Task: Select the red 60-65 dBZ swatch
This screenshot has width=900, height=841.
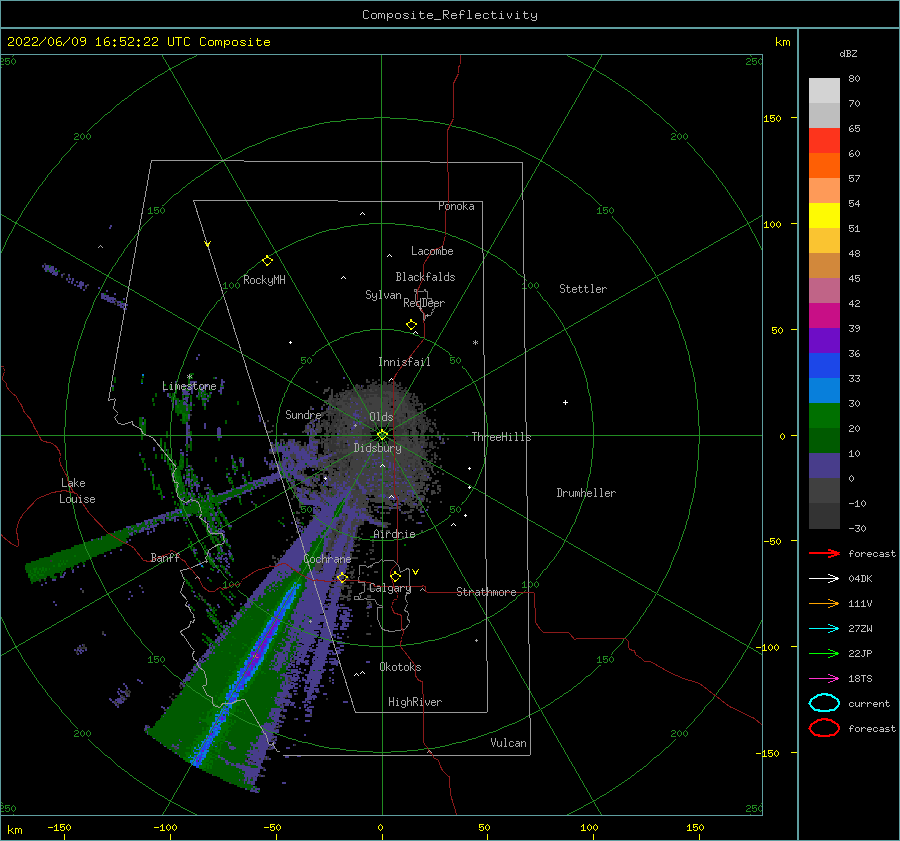Action: [824, 141]
